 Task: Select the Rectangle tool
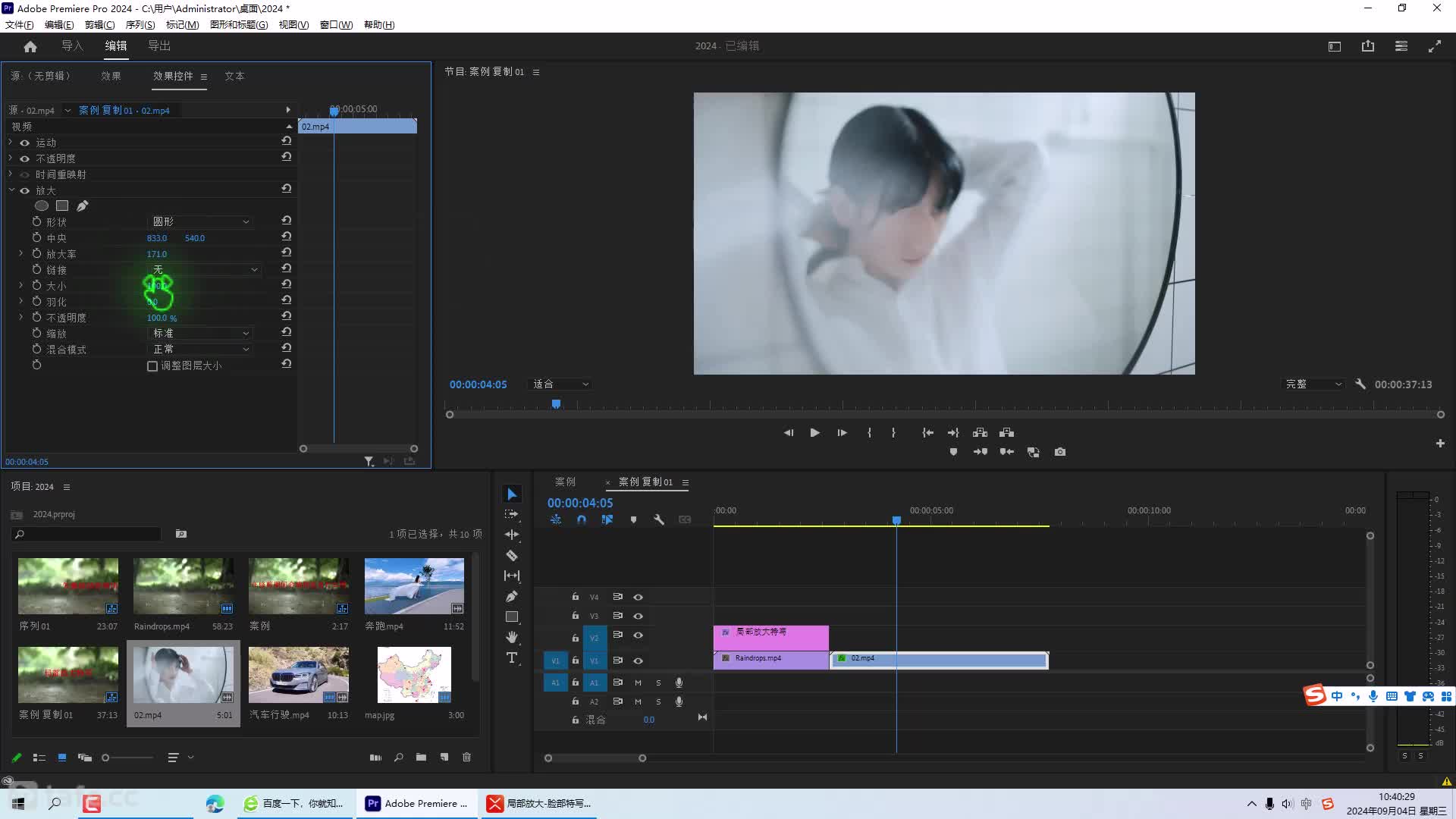pyautogui.click(x=512, y=617)
